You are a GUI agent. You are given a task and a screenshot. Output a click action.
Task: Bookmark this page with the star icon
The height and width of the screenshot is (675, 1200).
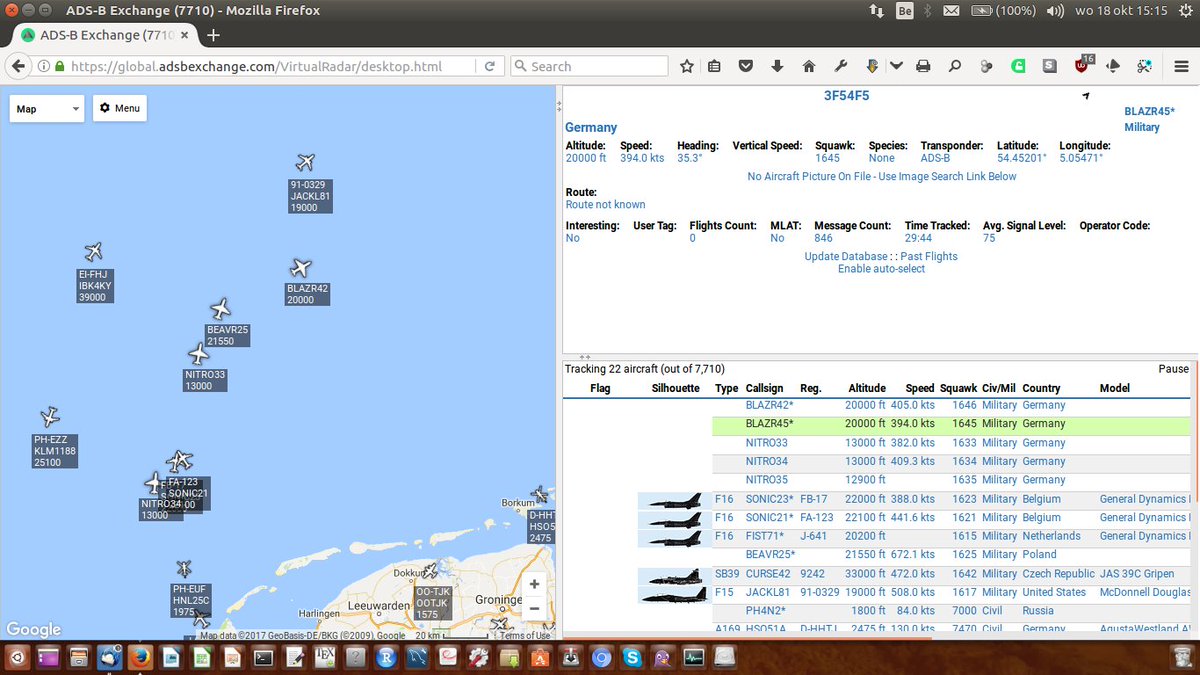pos(687,67)
